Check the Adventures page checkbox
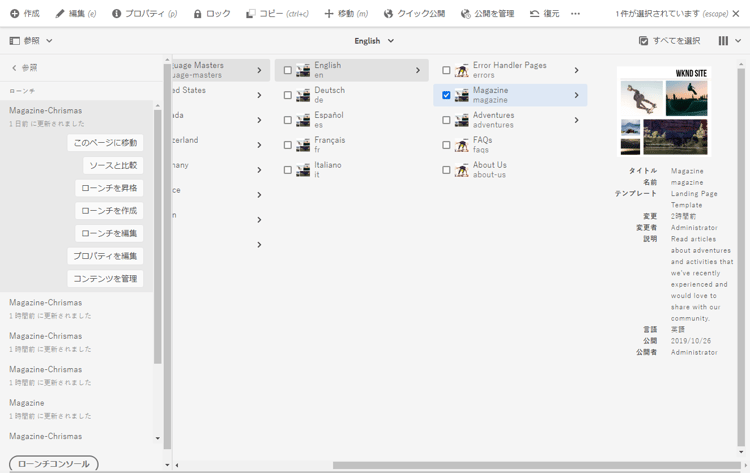The height and width of the screenshot is (473, 750). click(x=446, y=120)
